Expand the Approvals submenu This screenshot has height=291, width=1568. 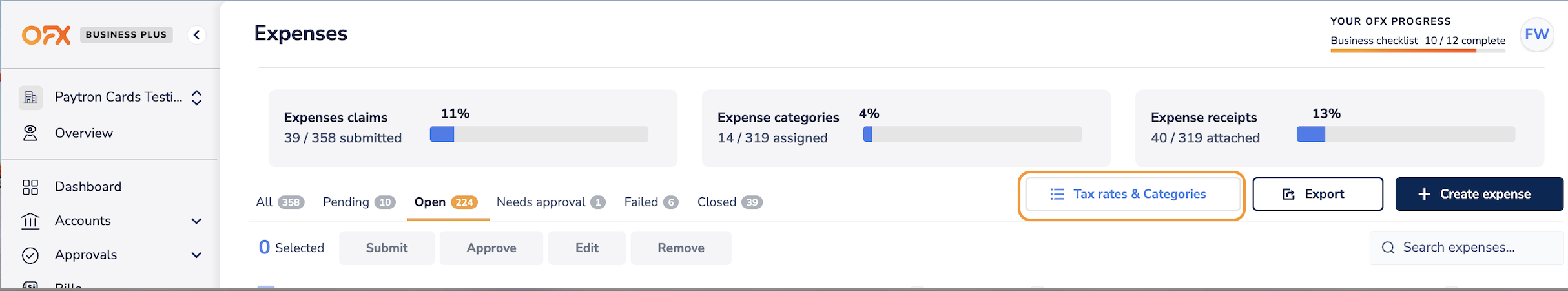196,255
